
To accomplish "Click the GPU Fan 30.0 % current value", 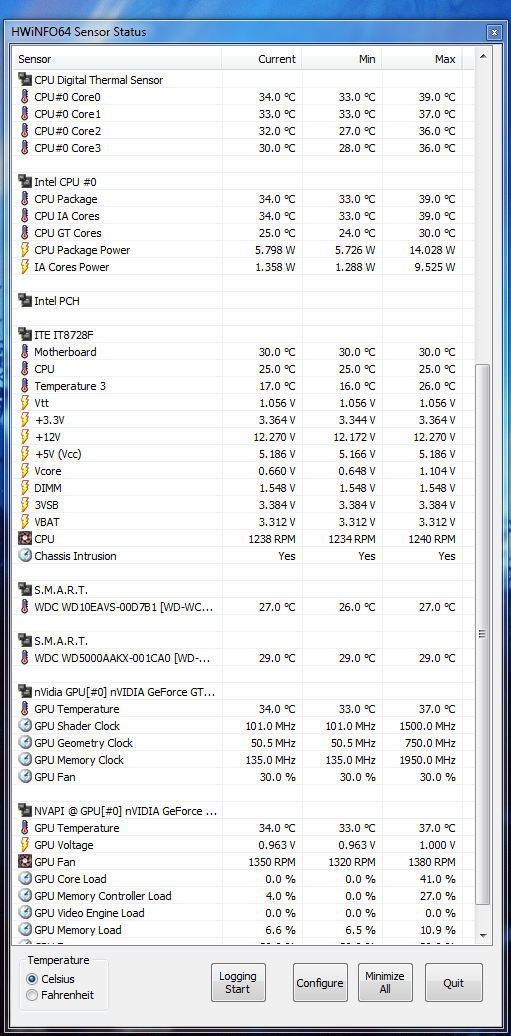I will 277,777.
